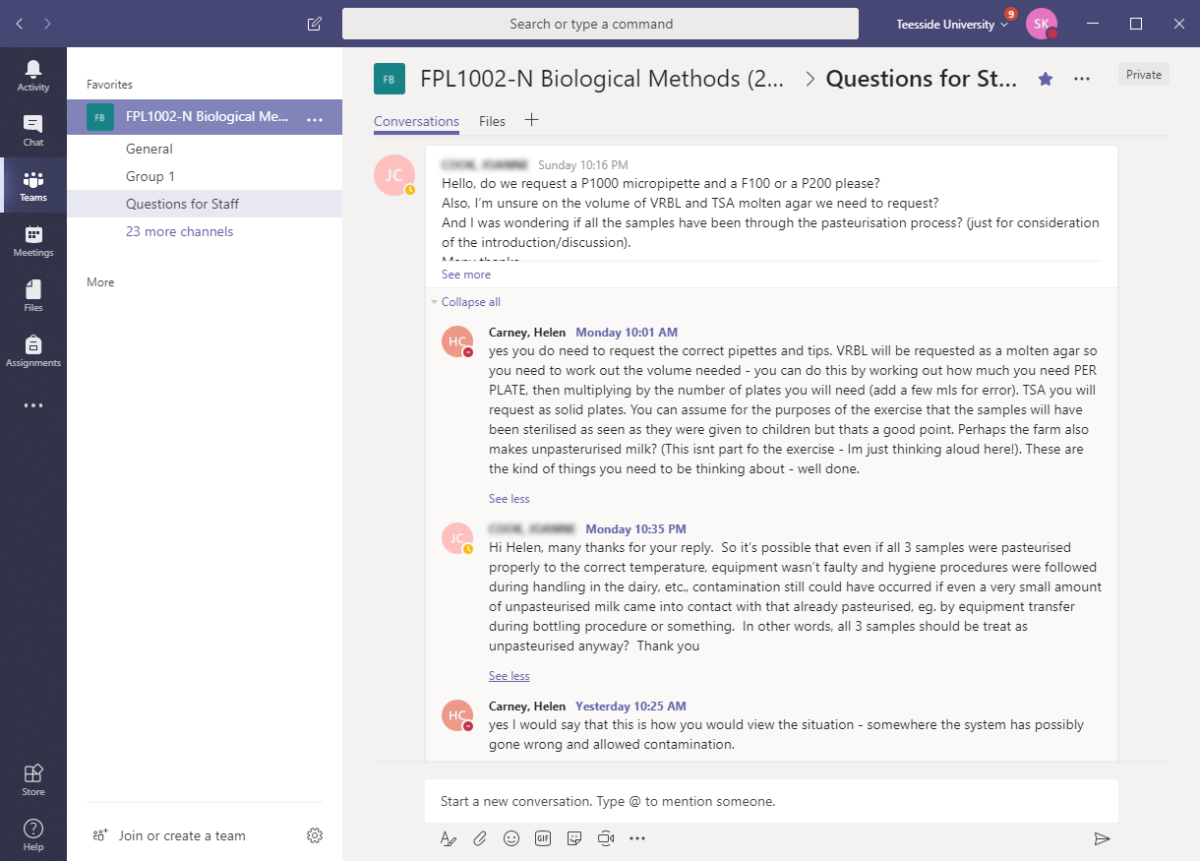
Task: Click the attach file paperclip icon
Action: click(480, 838)
